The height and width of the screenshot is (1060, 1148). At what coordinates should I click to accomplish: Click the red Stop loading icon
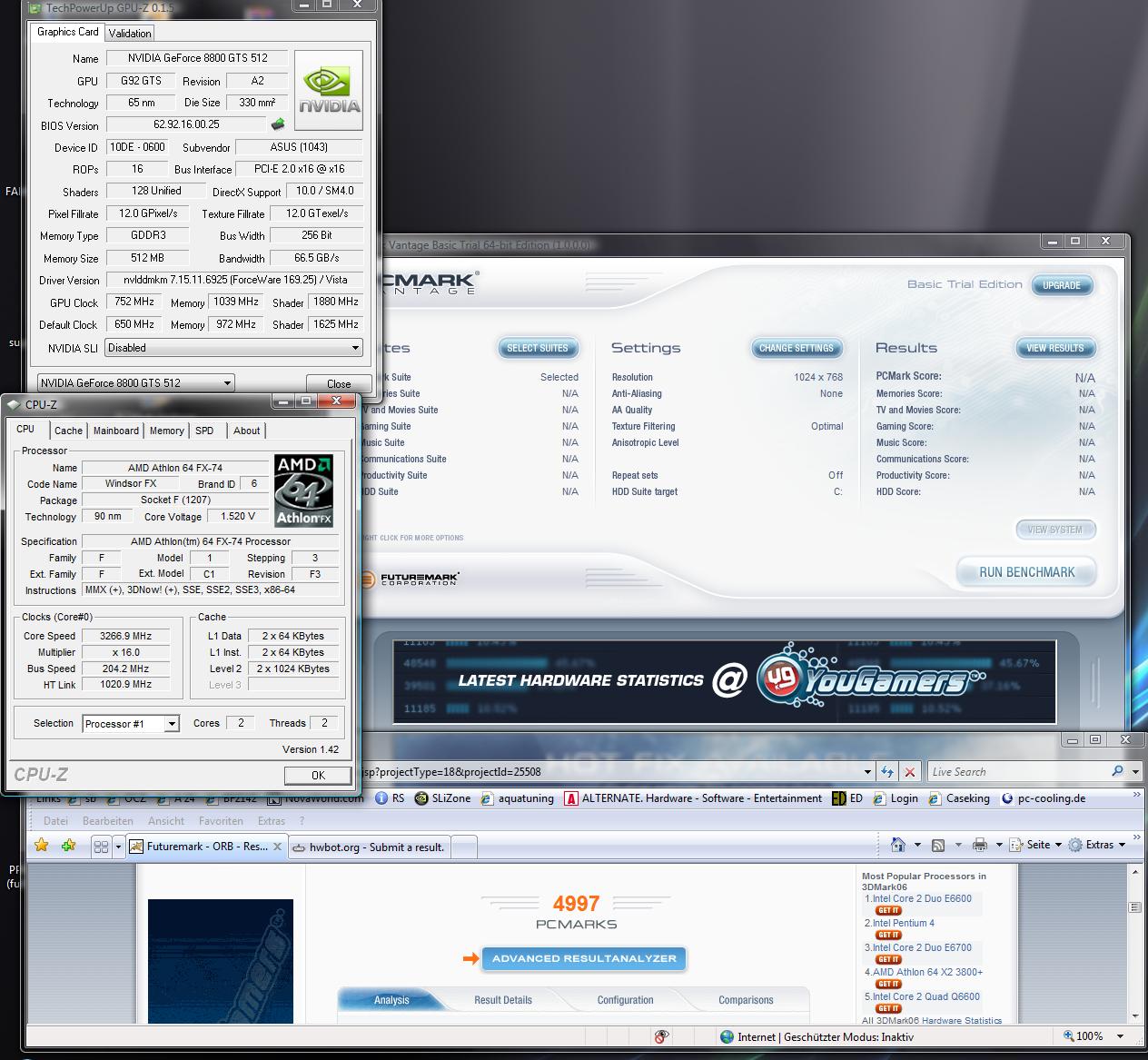pos(909,771)
